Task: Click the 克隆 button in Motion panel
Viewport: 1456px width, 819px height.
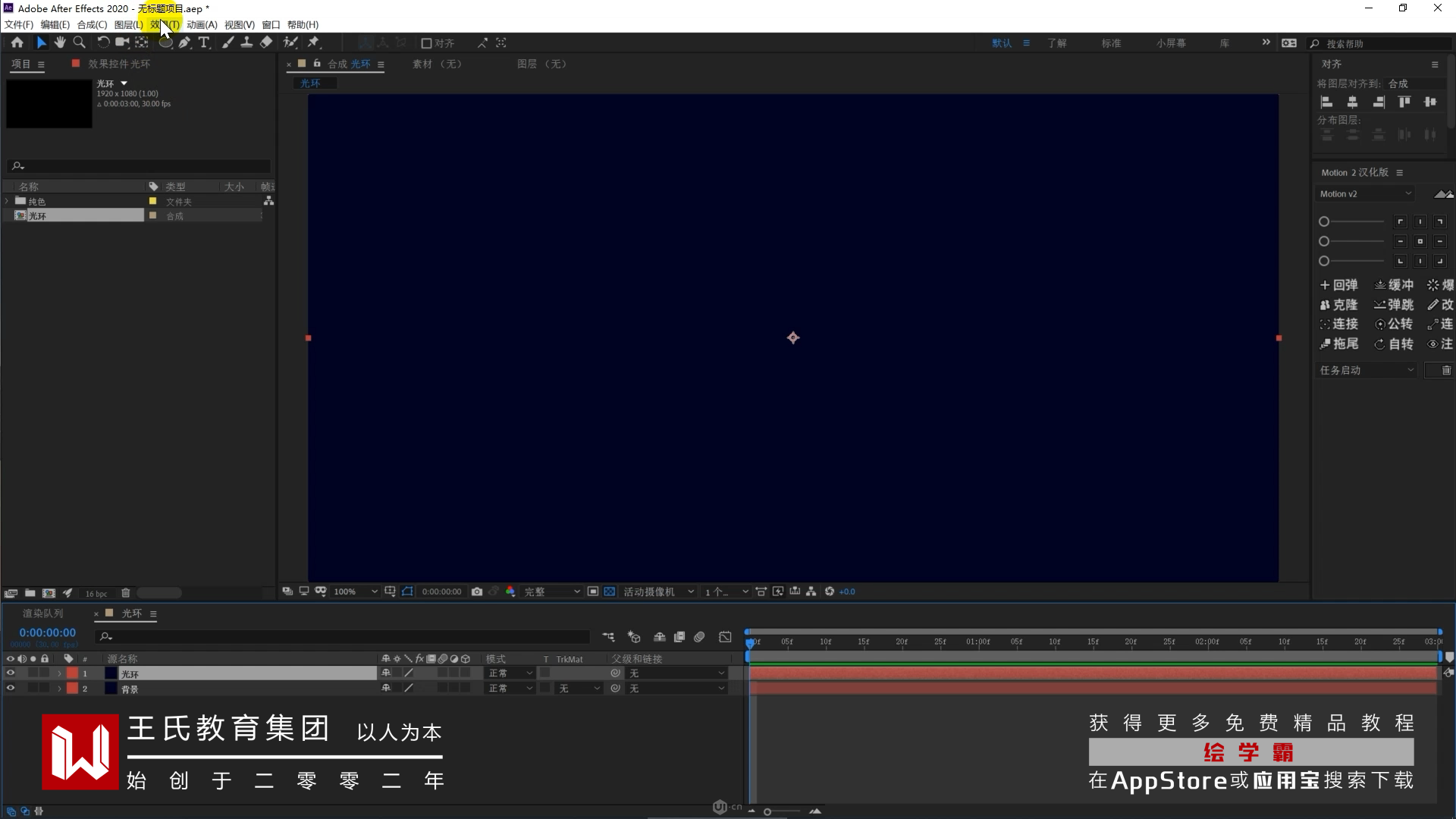Action: [x=1339, y=305]
